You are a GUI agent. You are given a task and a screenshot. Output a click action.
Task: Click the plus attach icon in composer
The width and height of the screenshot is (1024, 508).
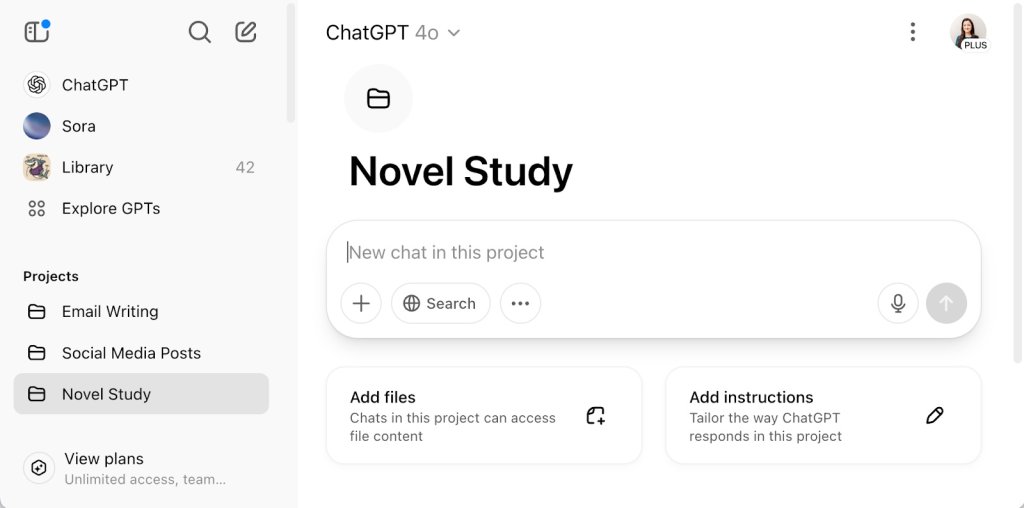pyautogui.click(x=361, y=303)
